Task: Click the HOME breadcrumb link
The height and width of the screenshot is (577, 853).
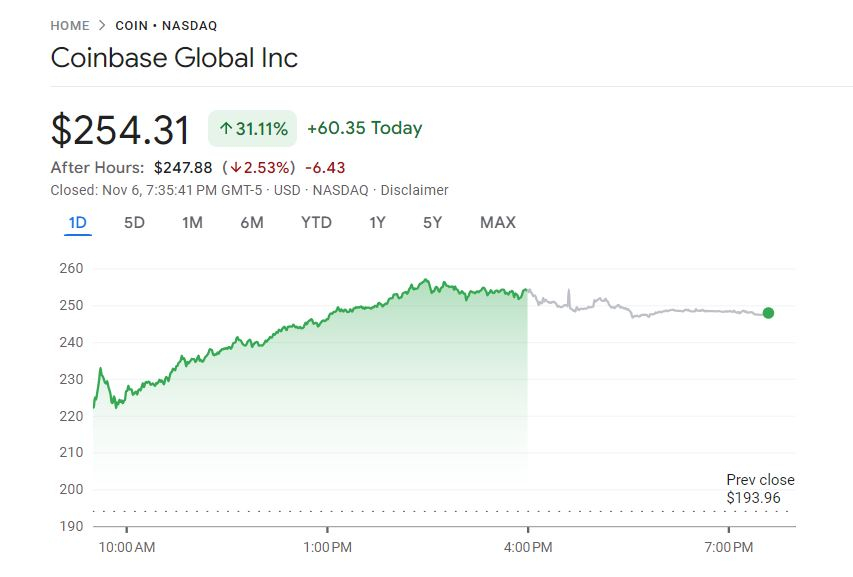Action: click(70, 25)
